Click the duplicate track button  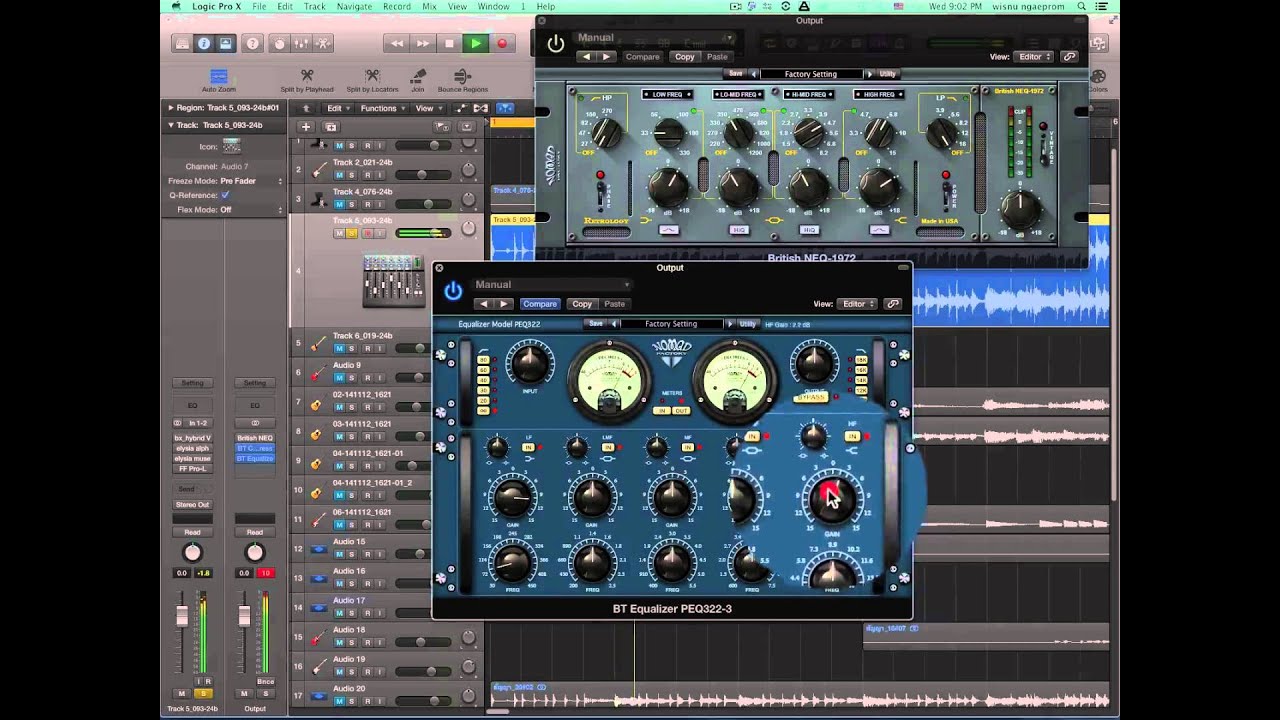pos(331,127)
